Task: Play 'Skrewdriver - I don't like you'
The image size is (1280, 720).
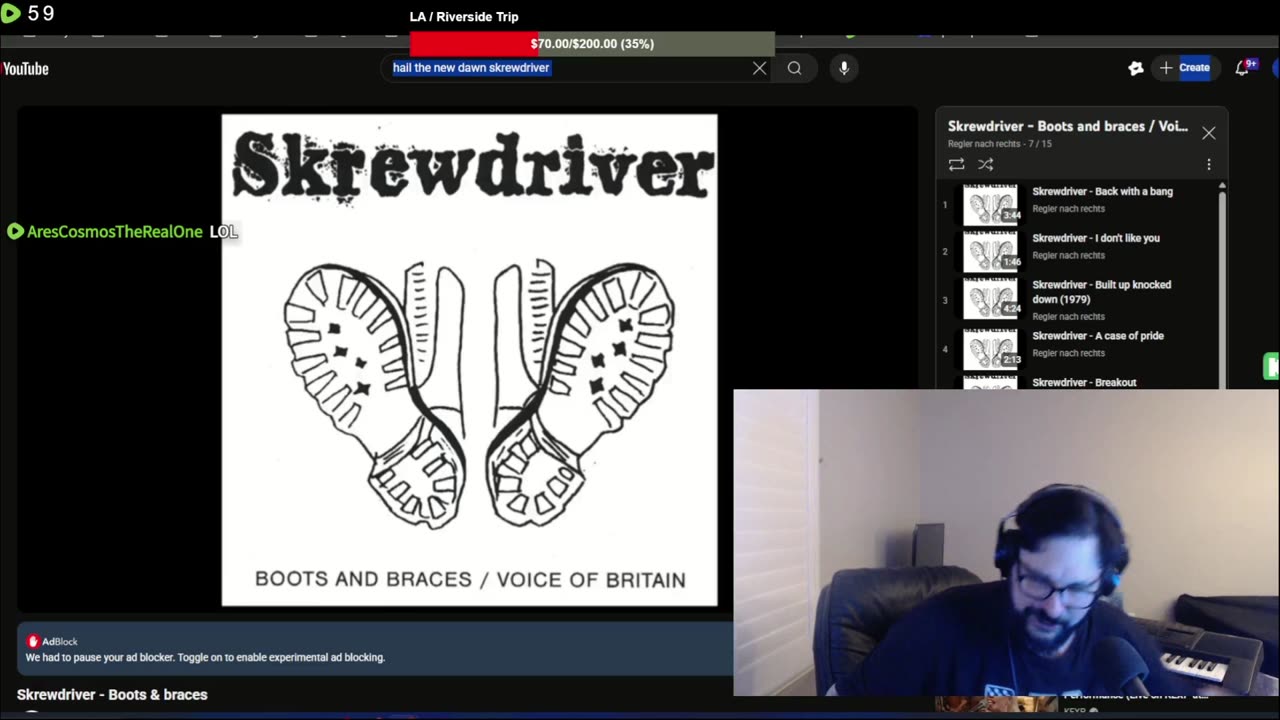Action: pyautogui.click(x=1096, y=238)
